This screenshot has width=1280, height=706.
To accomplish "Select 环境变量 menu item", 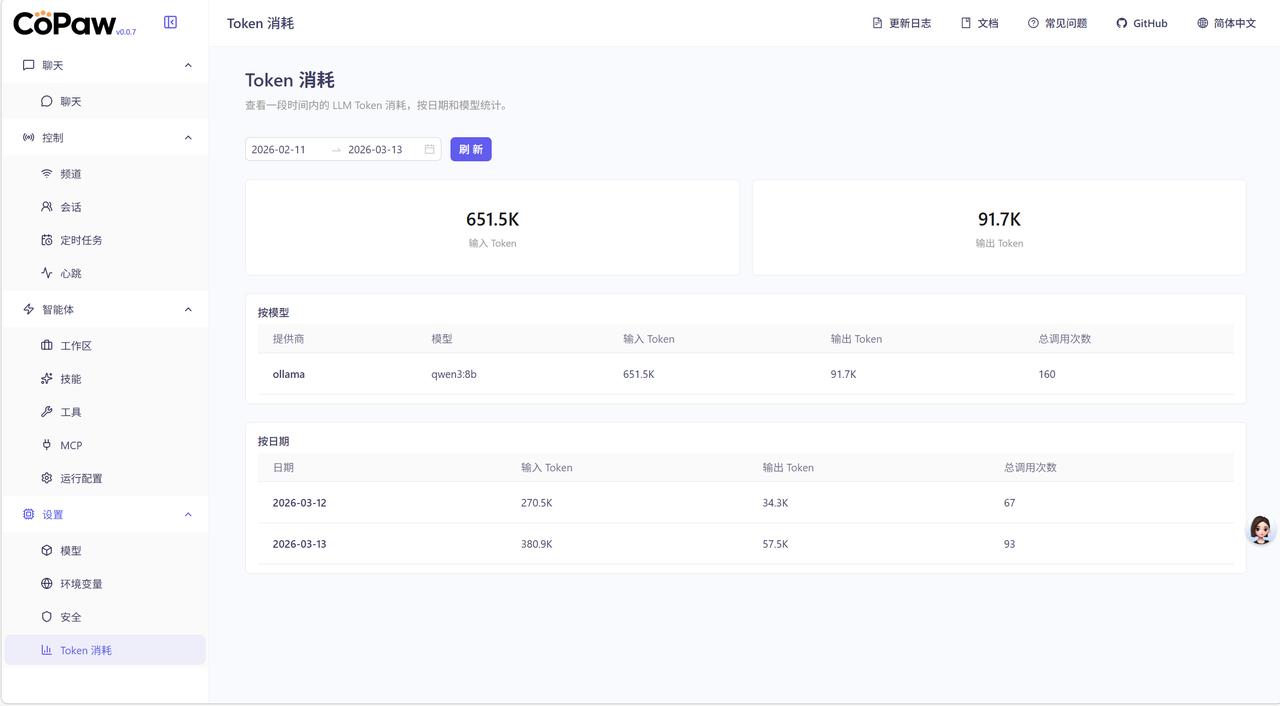I will 80,584.
